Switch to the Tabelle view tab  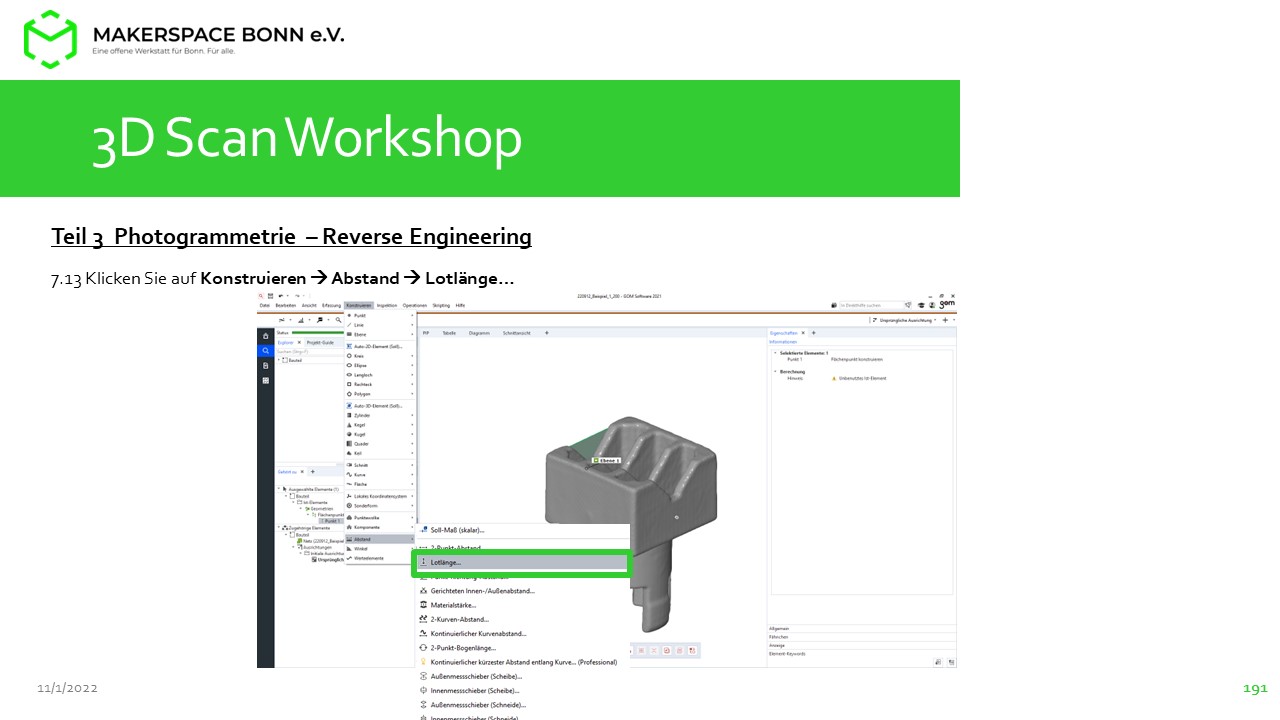[449, 332]
